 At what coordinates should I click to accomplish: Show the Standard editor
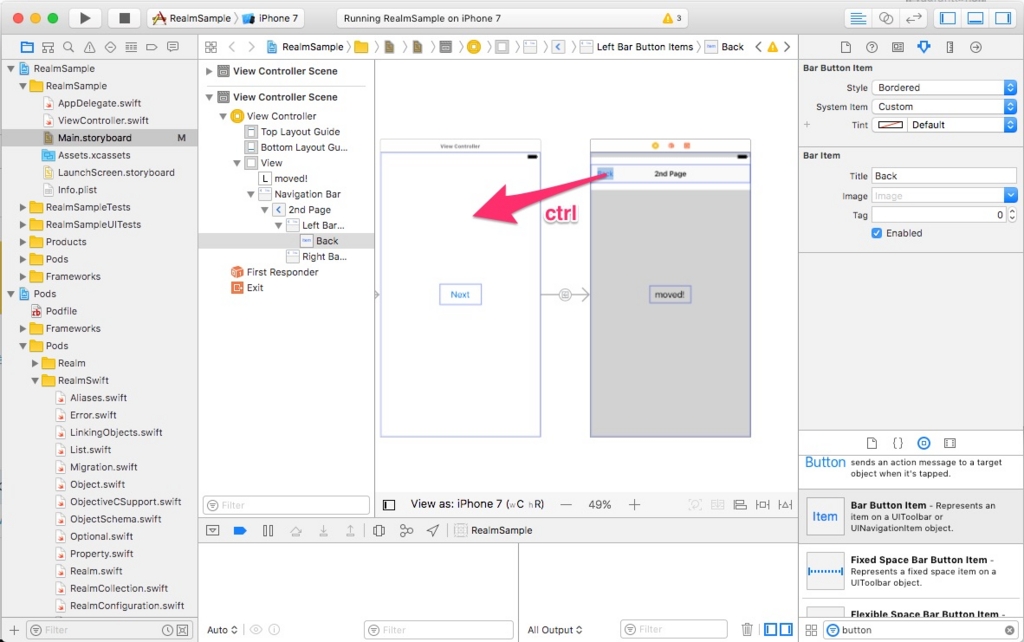pos(858,18)
